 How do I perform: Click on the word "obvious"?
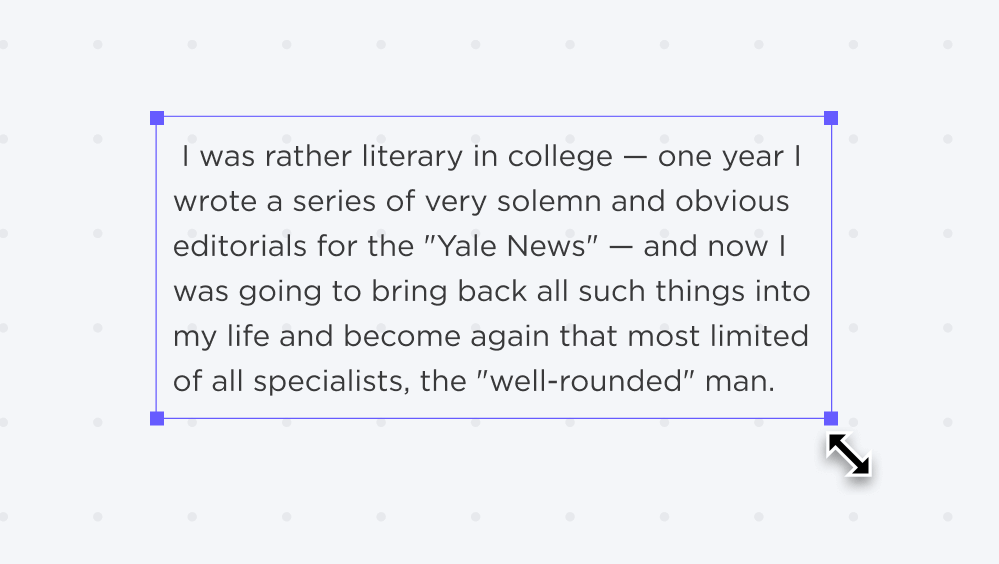[x=732, y=201]
